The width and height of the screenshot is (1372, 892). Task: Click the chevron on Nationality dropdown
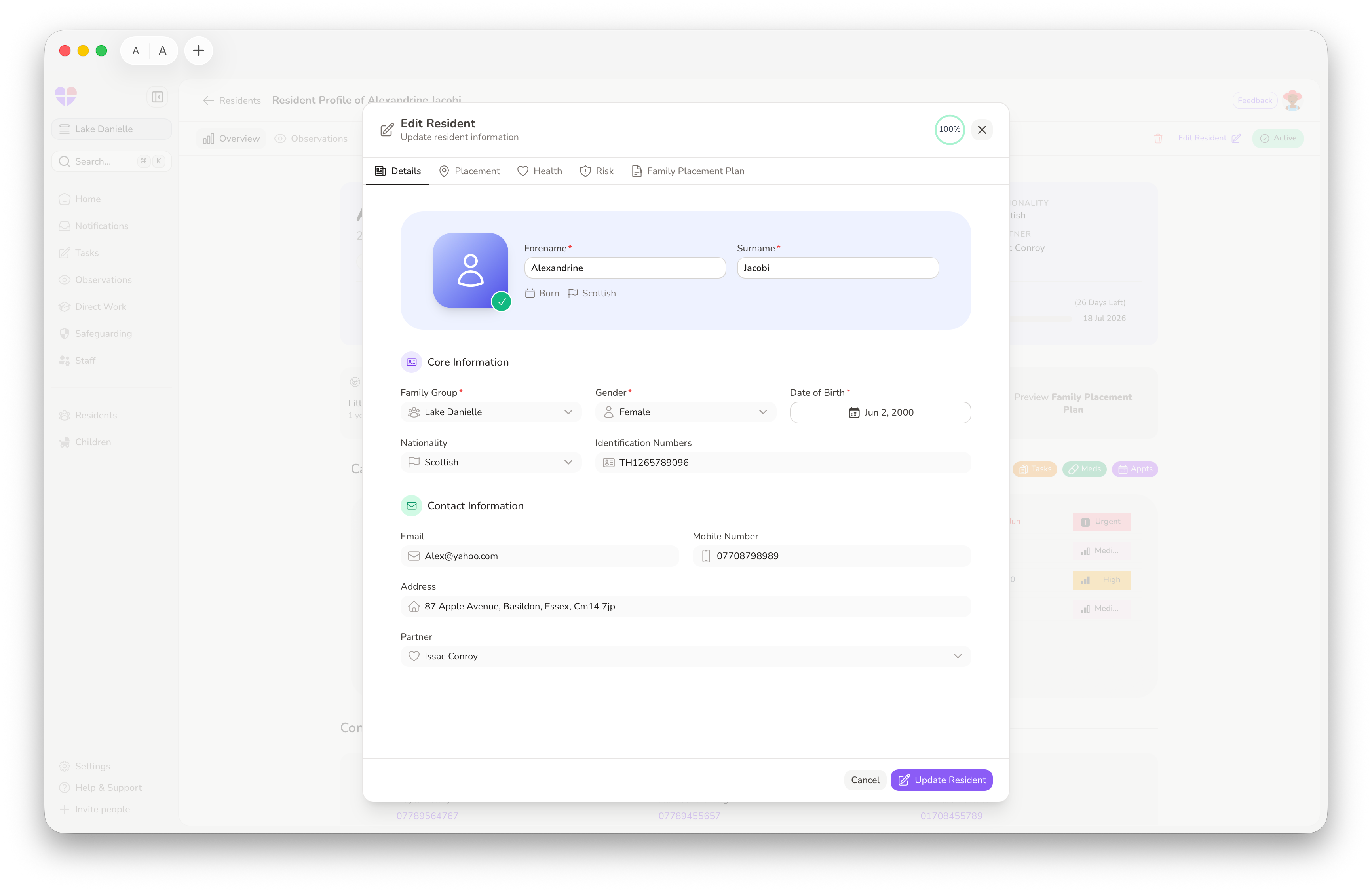[568, 462]
